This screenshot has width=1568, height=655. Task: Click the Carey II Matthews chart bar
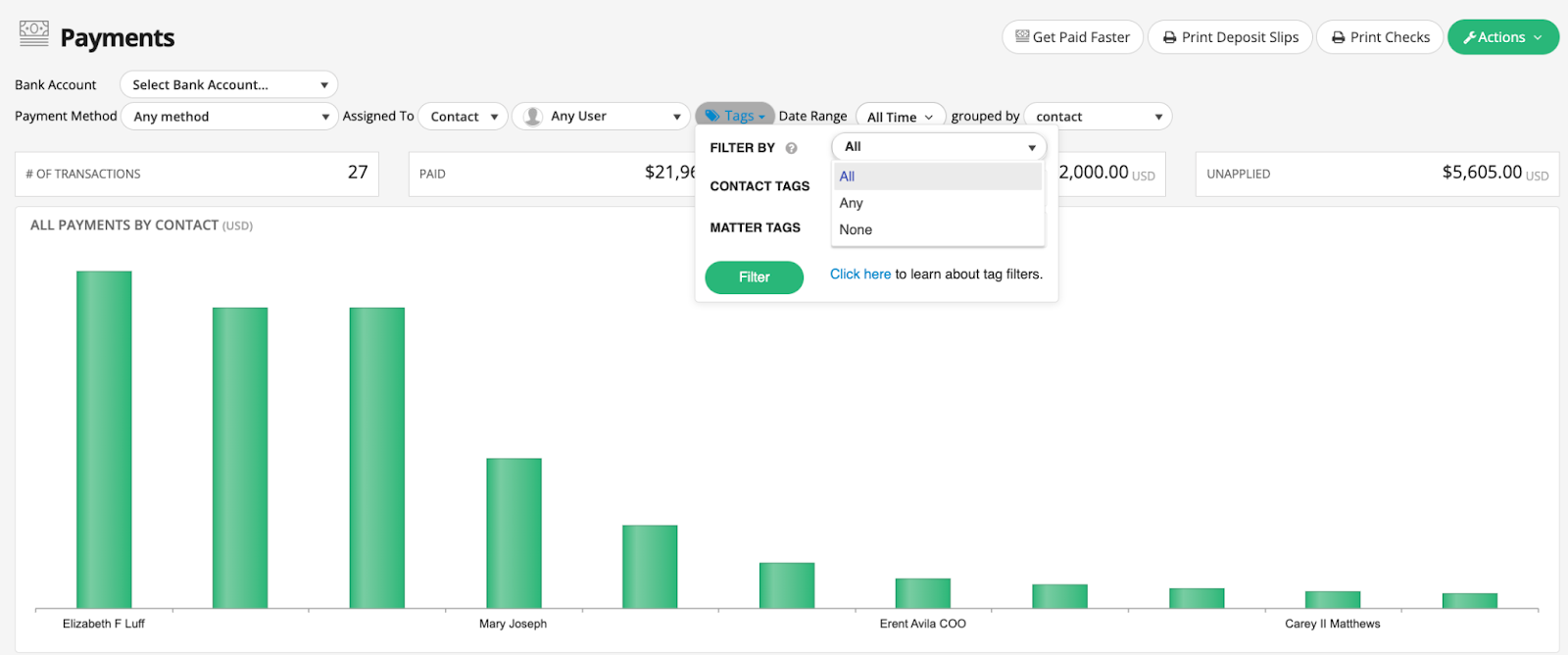pos(1333,600)
